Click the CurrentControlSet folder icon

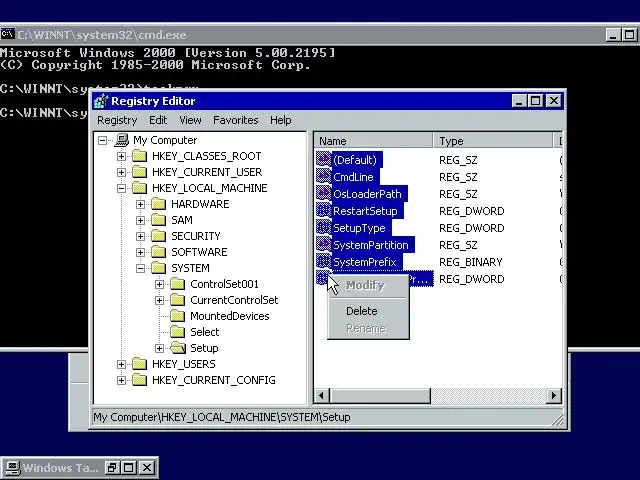tap(178, 300)
